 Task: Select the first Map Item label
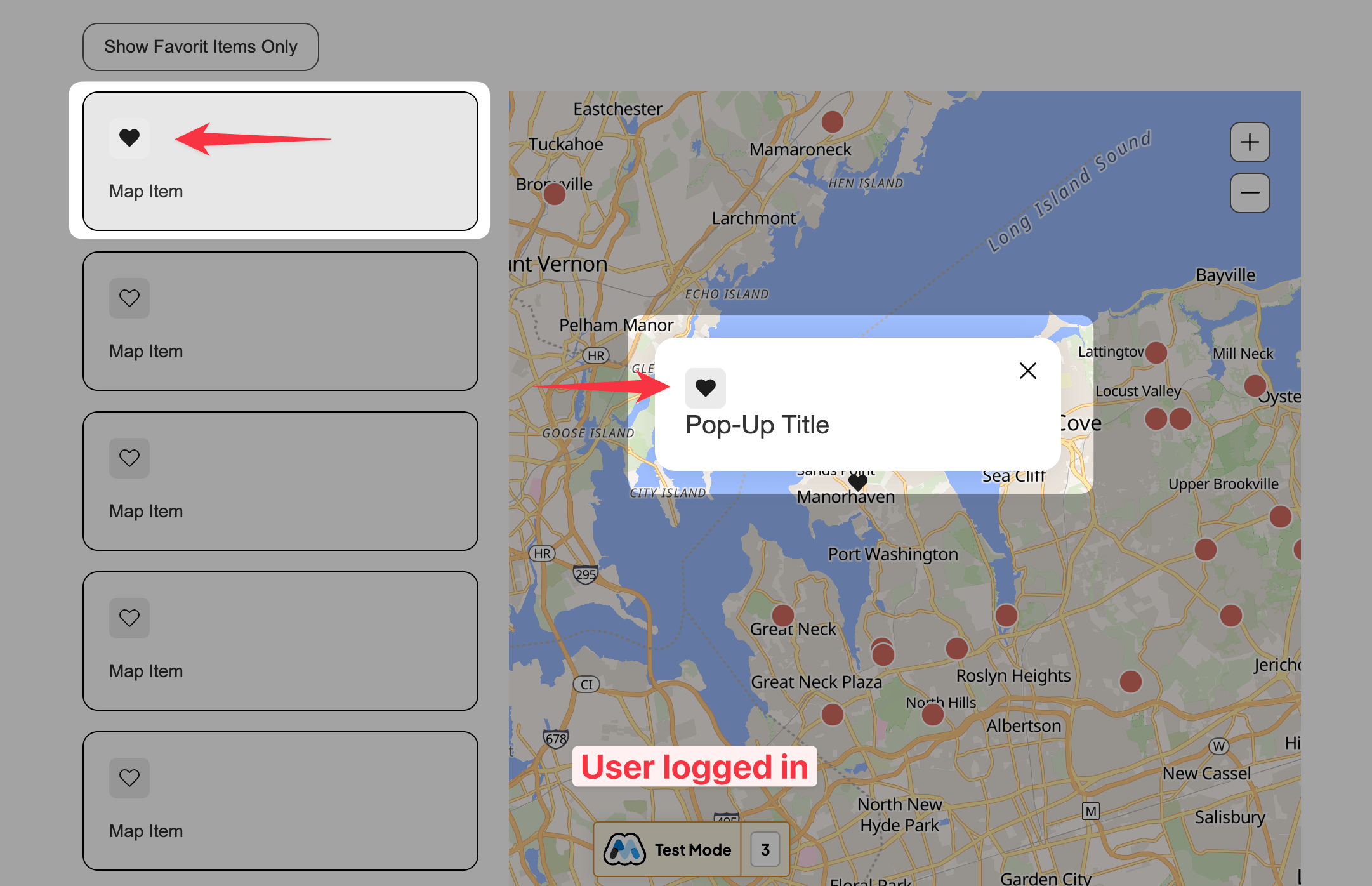pos(146,192)
